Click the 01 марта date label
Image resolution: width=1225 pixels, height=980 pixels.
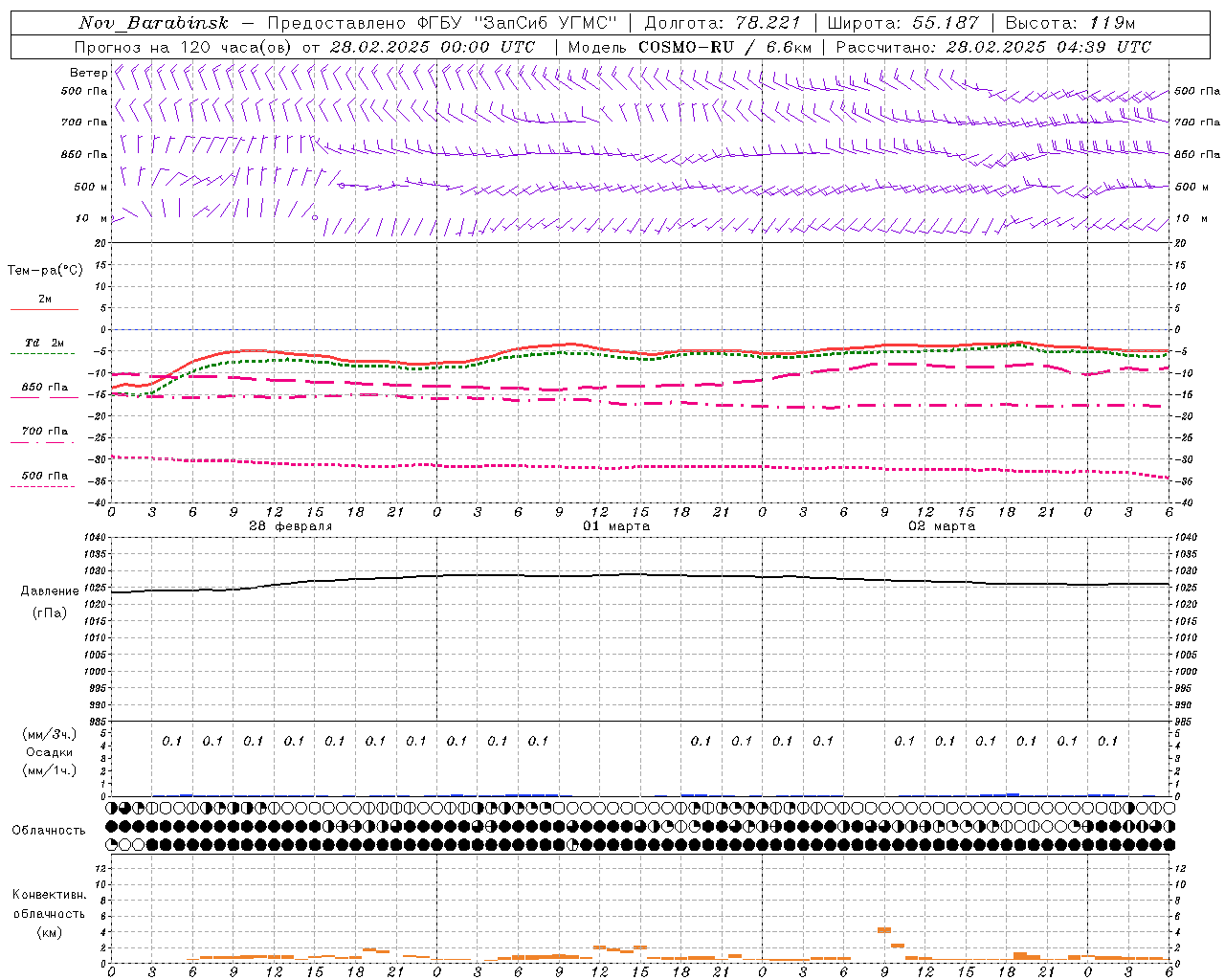tap(616, 526)
